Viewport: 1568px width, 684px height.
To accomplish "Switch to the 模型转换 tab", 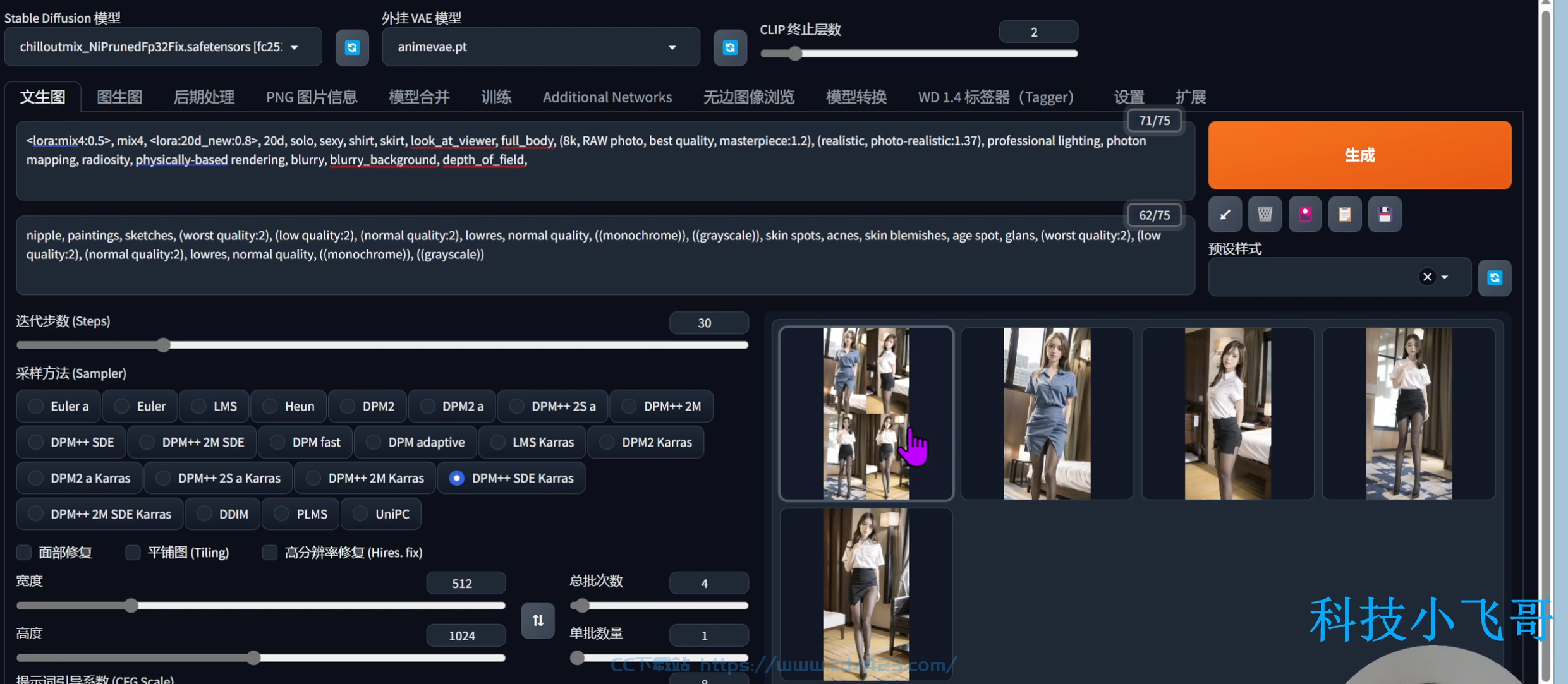I will [x=856, y=97].
